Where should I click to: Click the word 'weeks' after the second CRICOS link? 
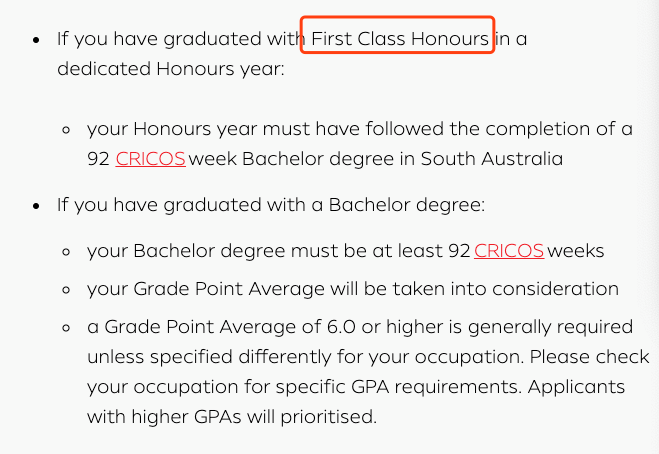click(576, 251)
